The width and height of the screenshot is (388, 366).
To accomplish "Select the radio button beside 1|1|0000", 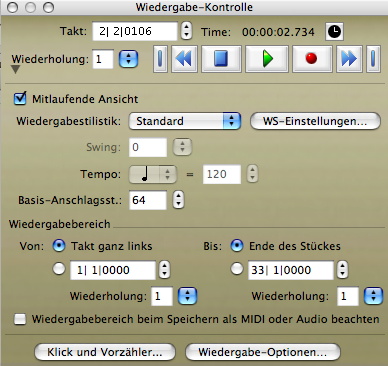I will (x=59, y=269).
